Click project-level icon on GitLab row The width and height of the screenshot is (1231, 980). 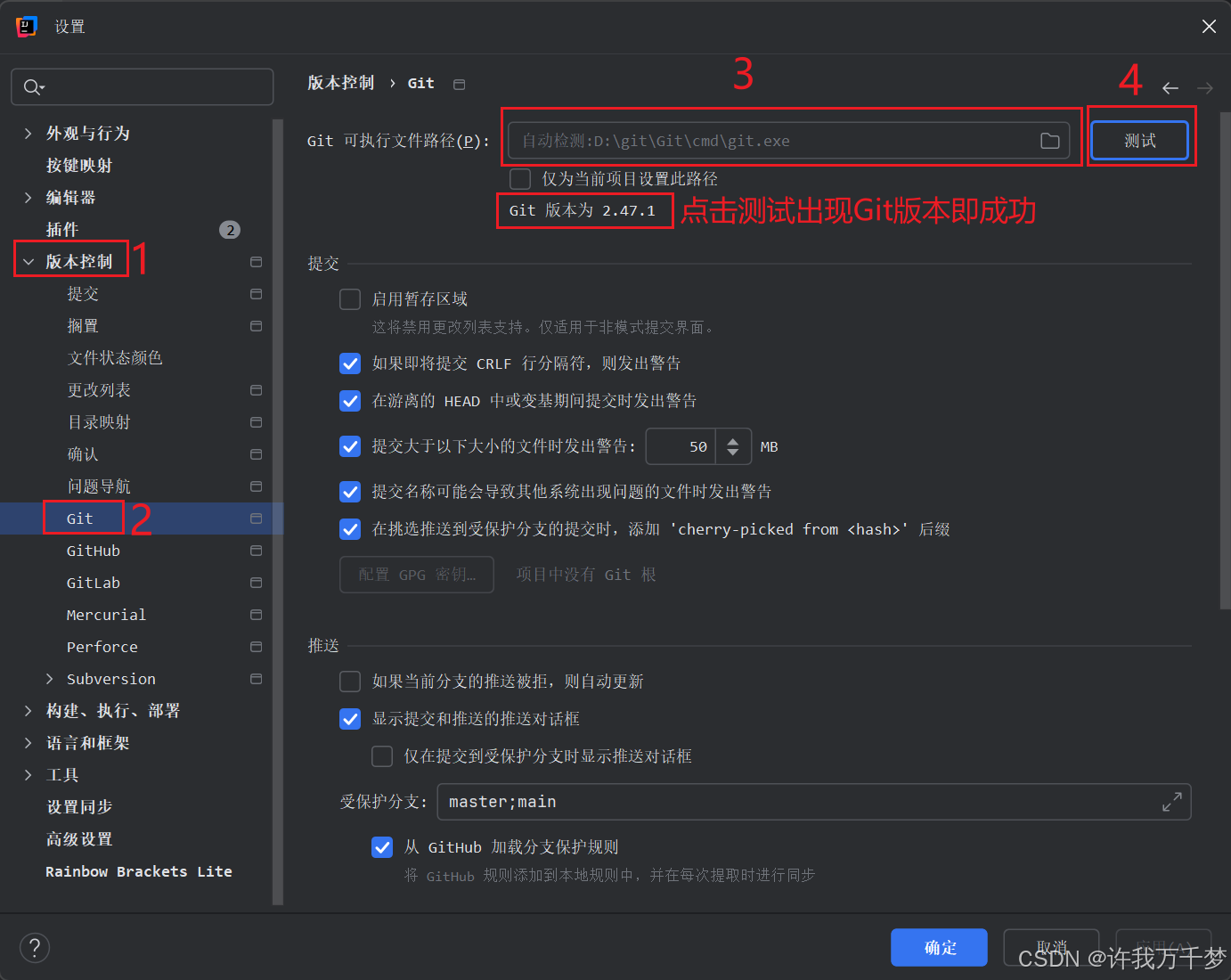coord(257,583)
